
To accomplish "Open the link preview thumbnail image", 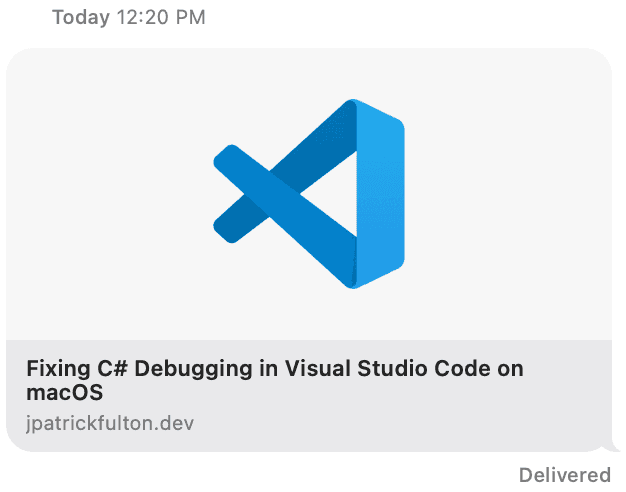I will click(x=309, y=194).
